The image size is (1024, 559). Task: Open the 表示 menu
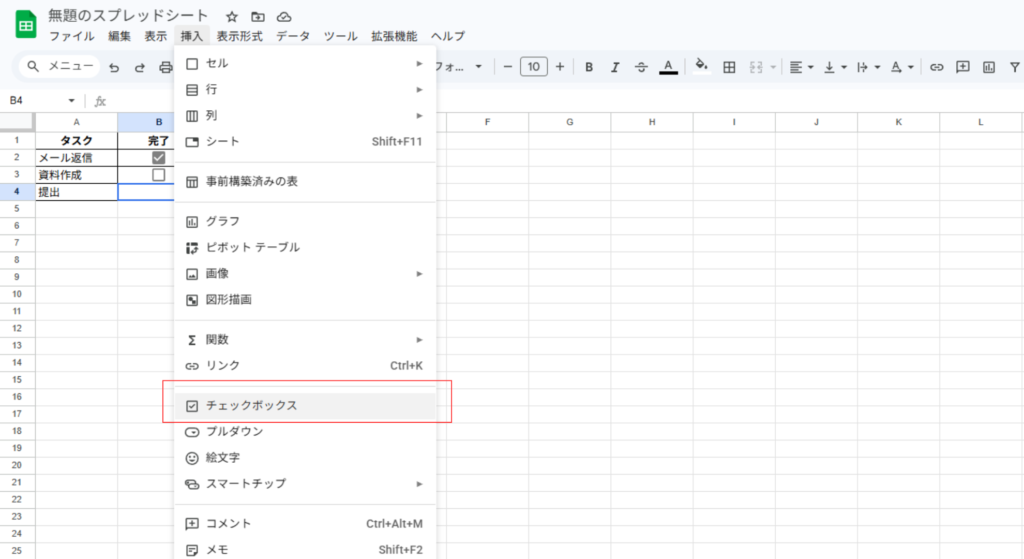pos(155,36)
